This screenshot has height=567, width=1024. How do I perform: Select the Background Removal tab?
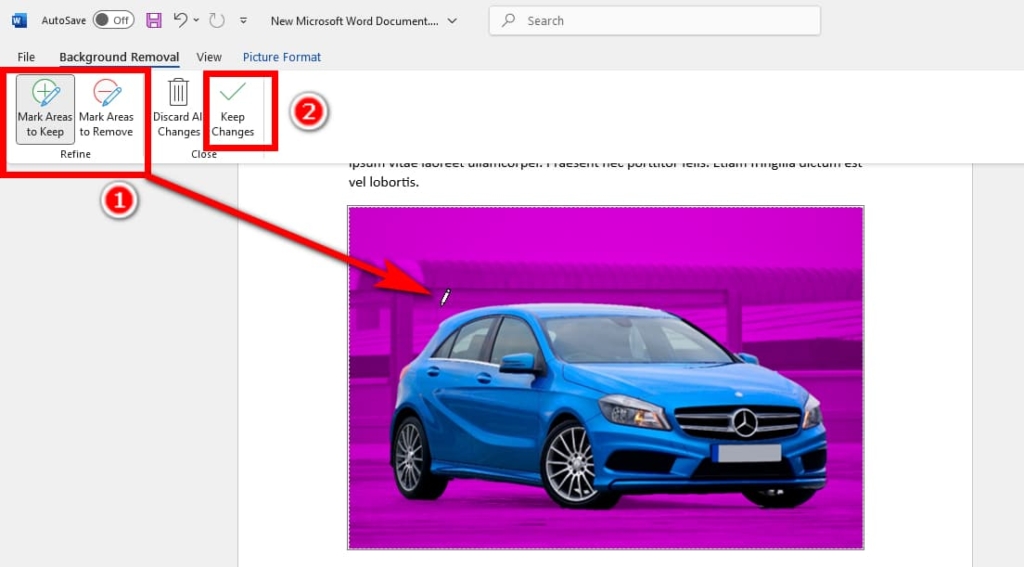[x=119, y=57]
